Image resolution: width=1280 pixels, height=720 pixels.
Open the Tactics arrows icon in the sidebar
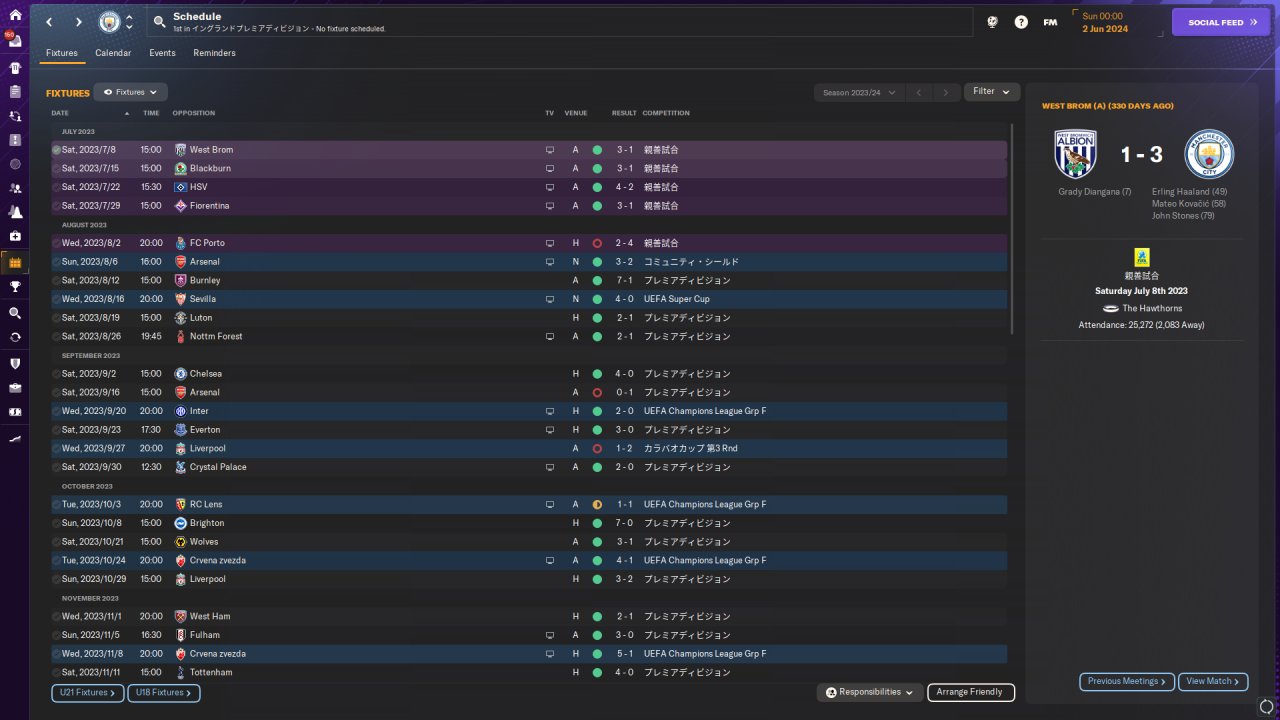click(14, 116)
